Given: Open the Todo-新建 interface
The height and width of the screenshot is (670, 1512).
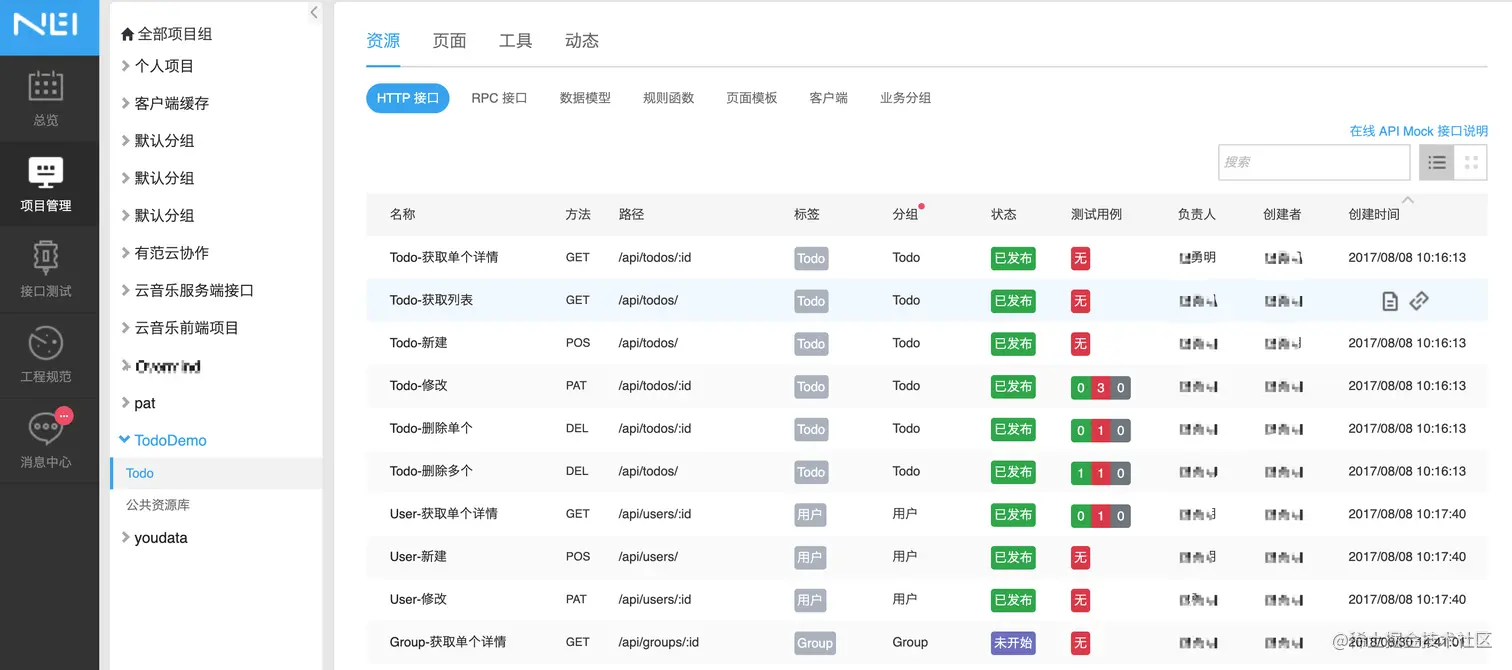Looking at the screenshot, I should [x=418, y=343].
